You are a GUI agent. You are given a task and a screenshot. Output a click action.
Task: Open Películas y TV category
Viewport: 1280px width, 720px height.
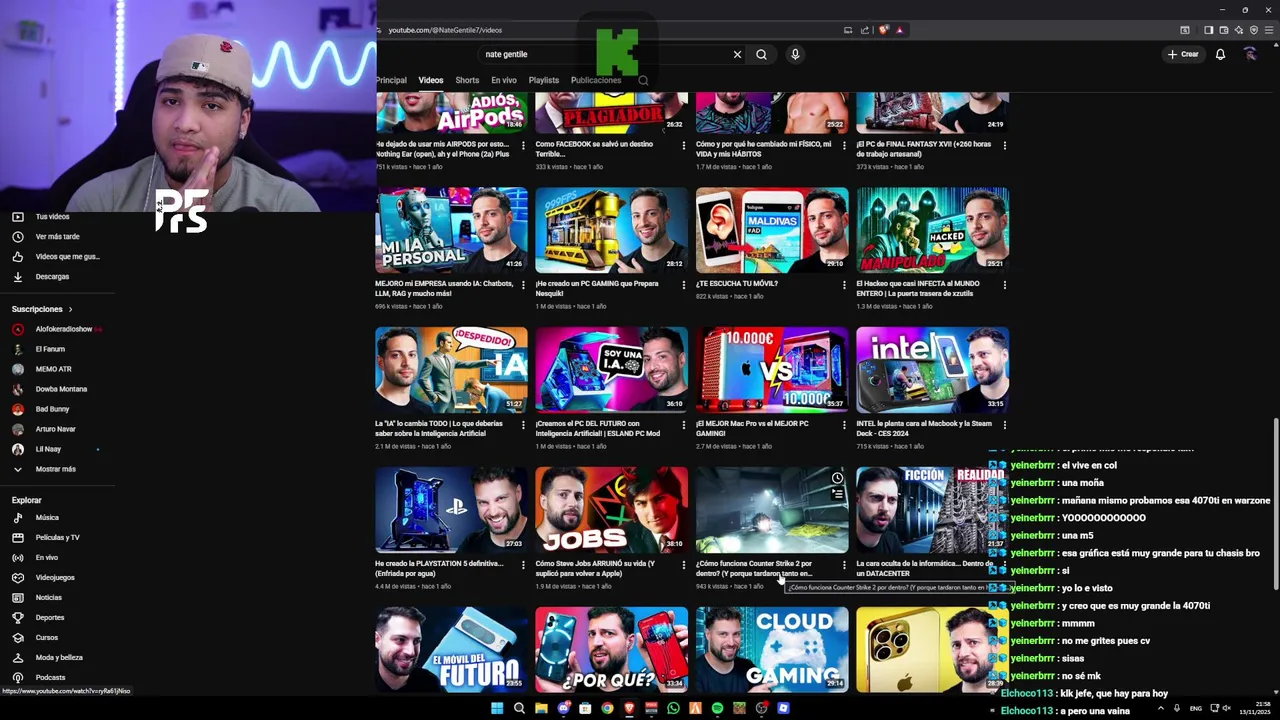(46, 538)
